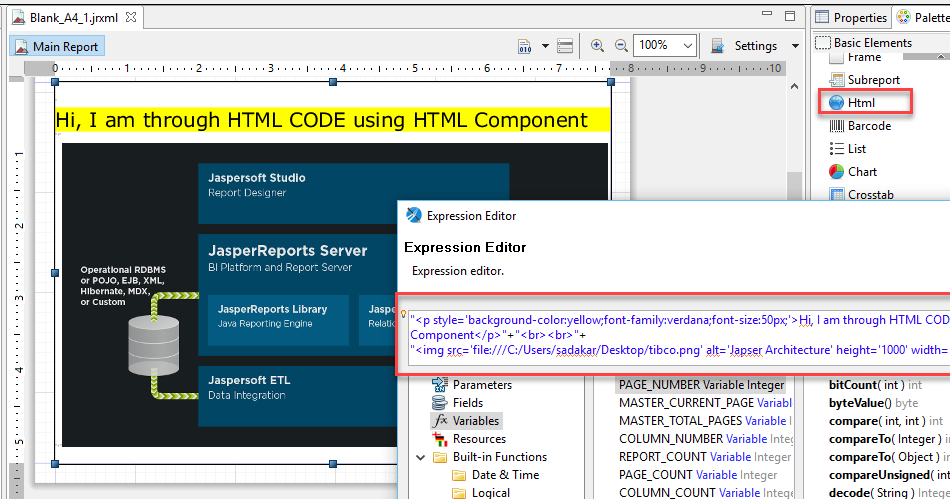The image size is (950, 499).
Task: Click the vertical scrollbar thumb of canvas
Action: (x=794, y=186)
